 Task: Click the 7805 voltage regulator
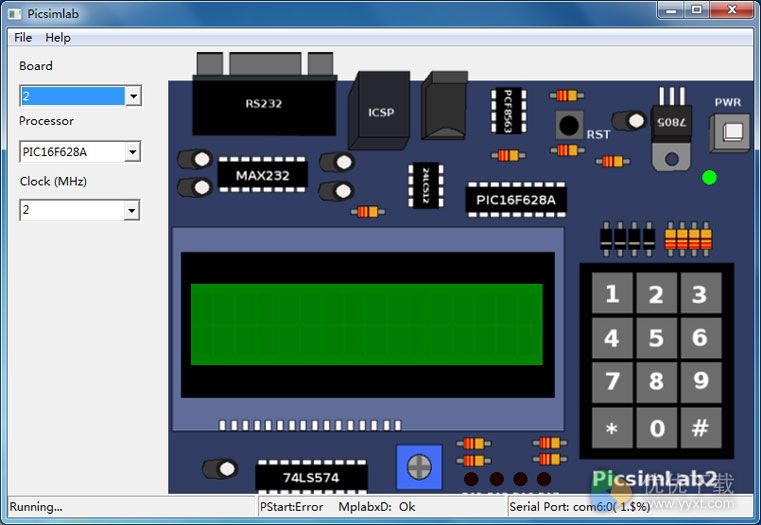click(672, 130)
